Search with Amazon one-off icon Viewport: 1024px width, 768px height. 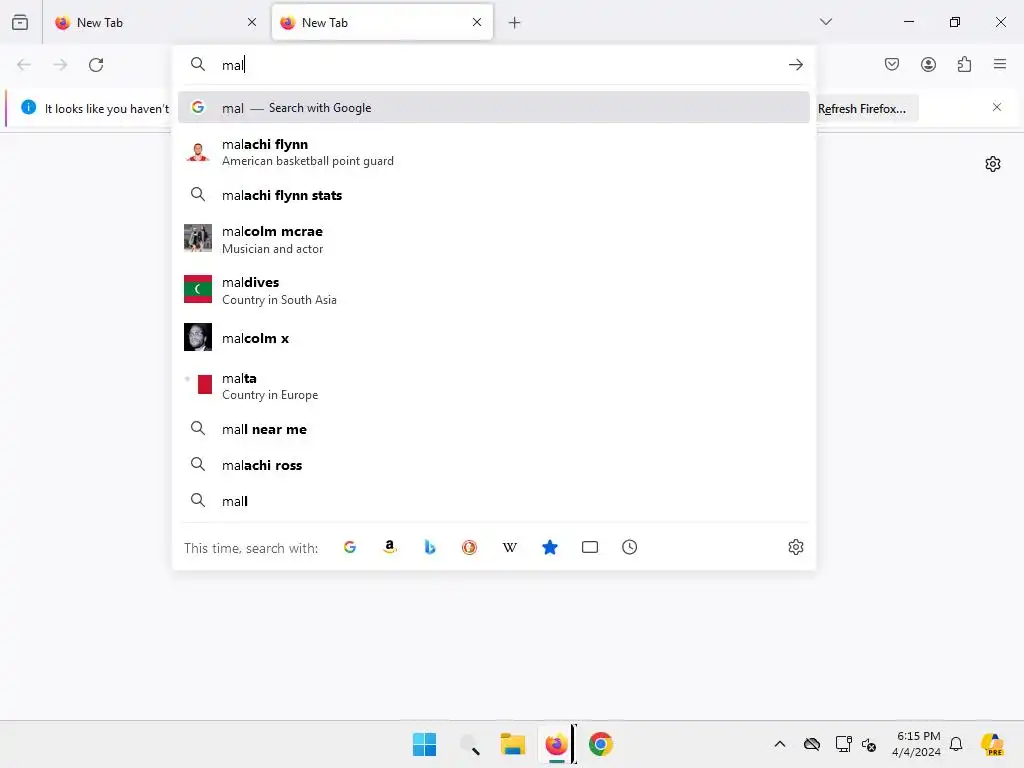[x=390, y=547]
